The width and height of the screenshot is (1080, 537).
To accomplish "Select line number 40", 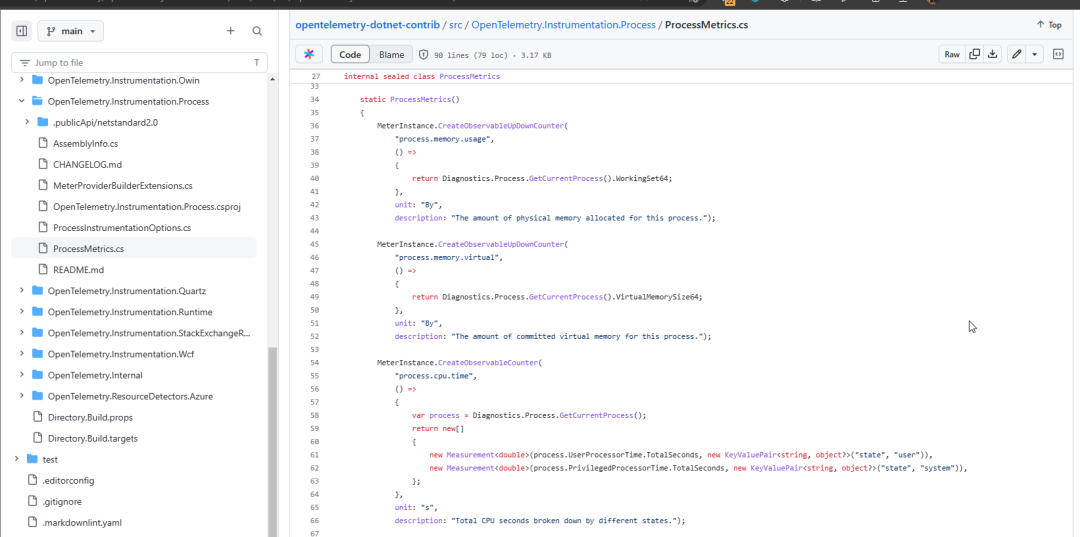I will tap(315, 178).
